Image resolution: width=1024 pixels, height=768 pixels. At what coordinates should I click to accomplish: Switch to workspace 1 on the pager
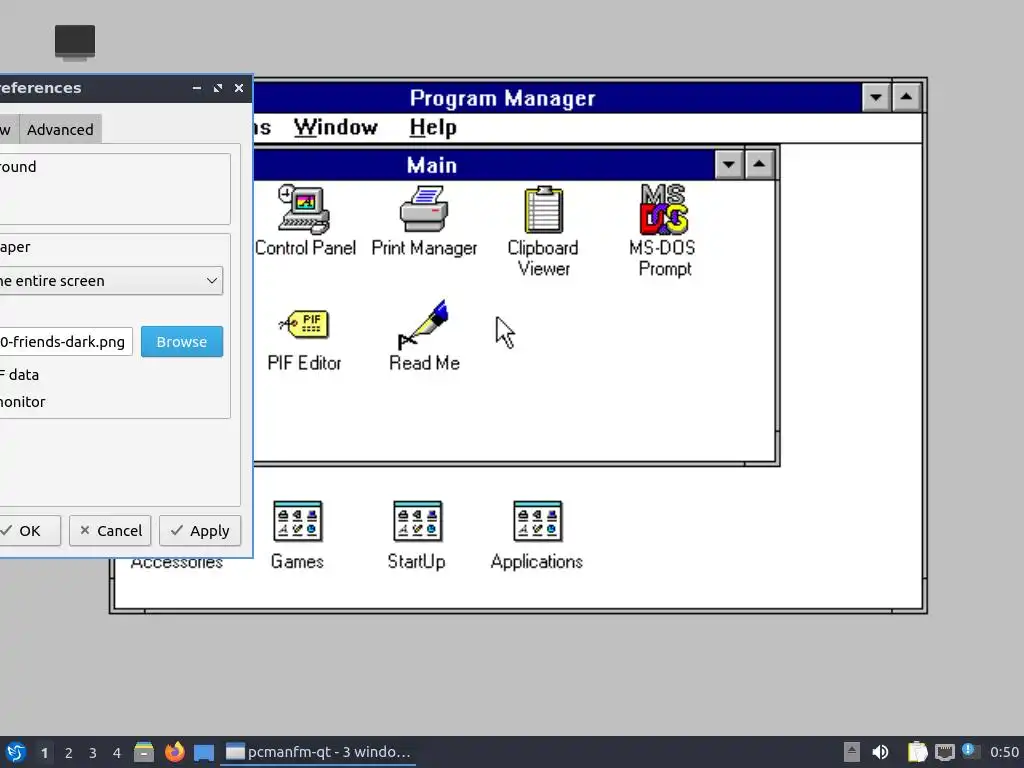pyautogui.click(x=44, y=753)
